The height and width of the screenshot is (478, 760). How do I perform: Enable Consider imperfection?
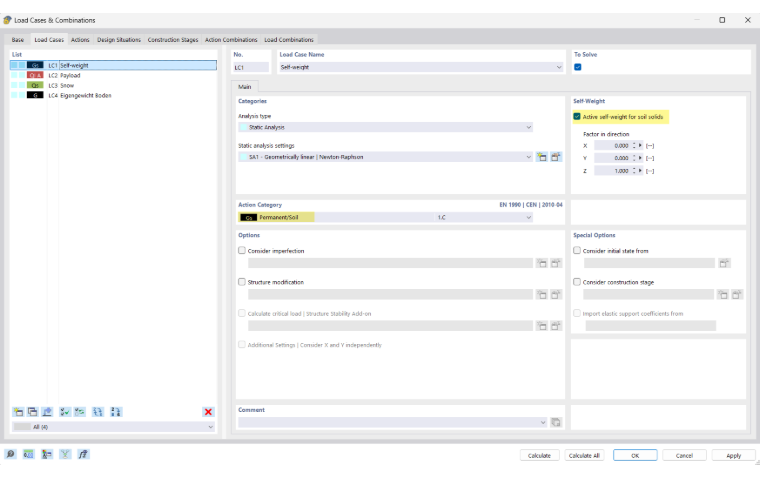(x=242, y=251)
